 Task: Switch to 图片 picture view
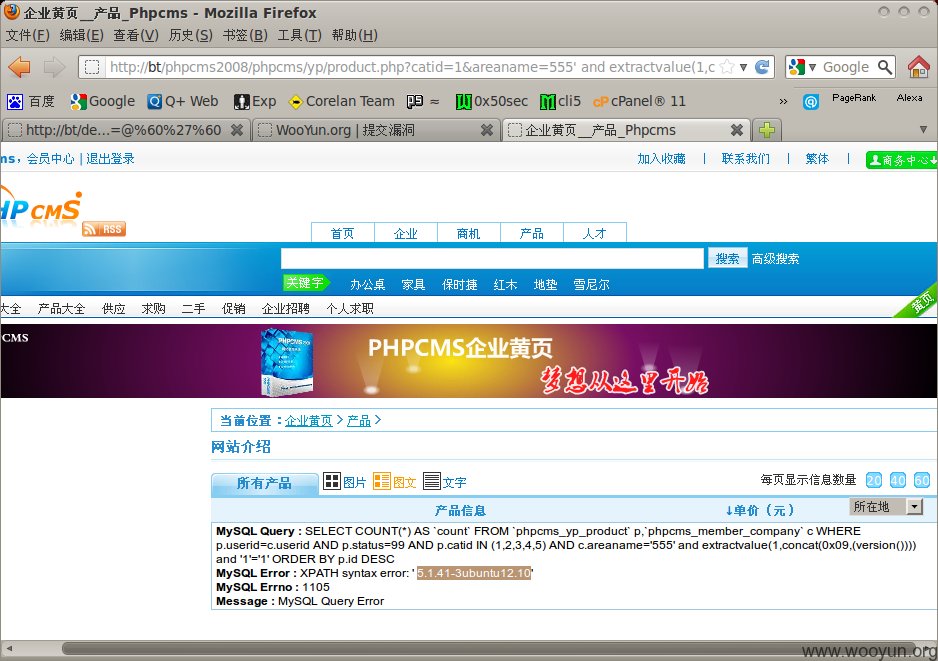click(344, 482)
